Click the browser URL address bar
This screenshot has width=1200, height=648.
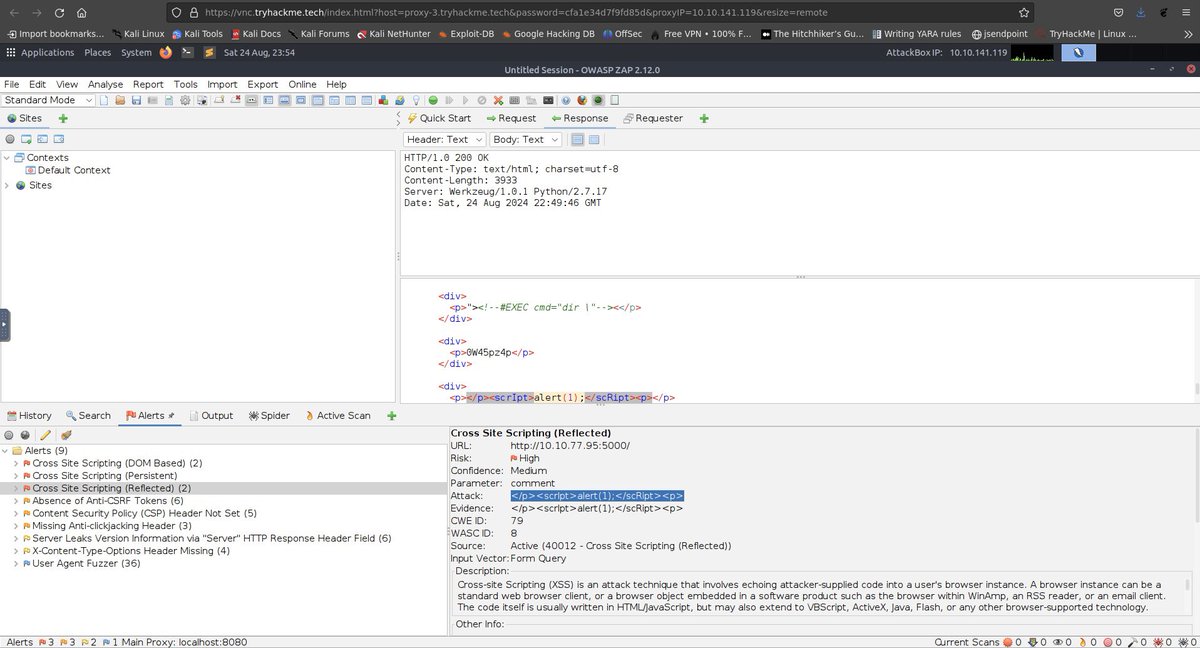(x=600, y=13)
